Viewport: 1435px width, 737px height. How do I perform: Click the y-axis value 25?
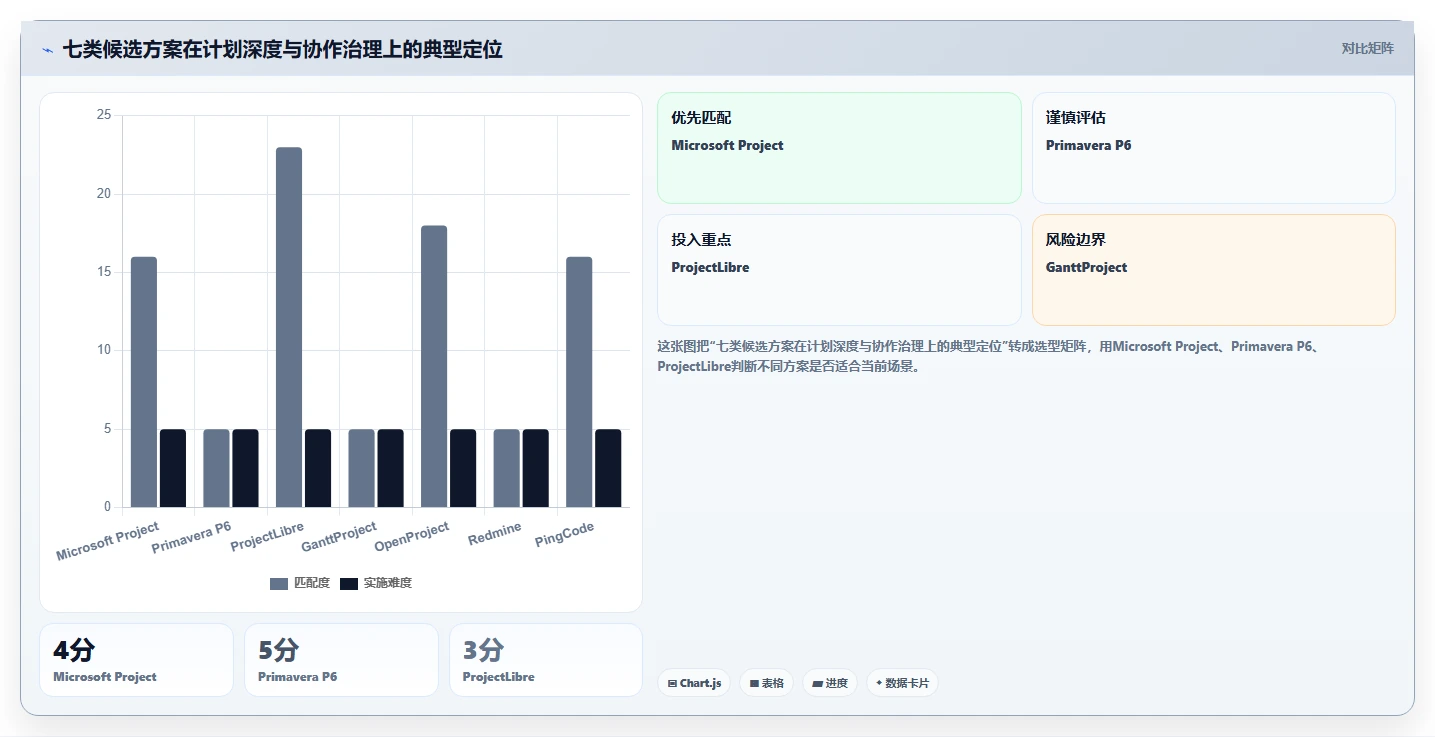[104, 115]
